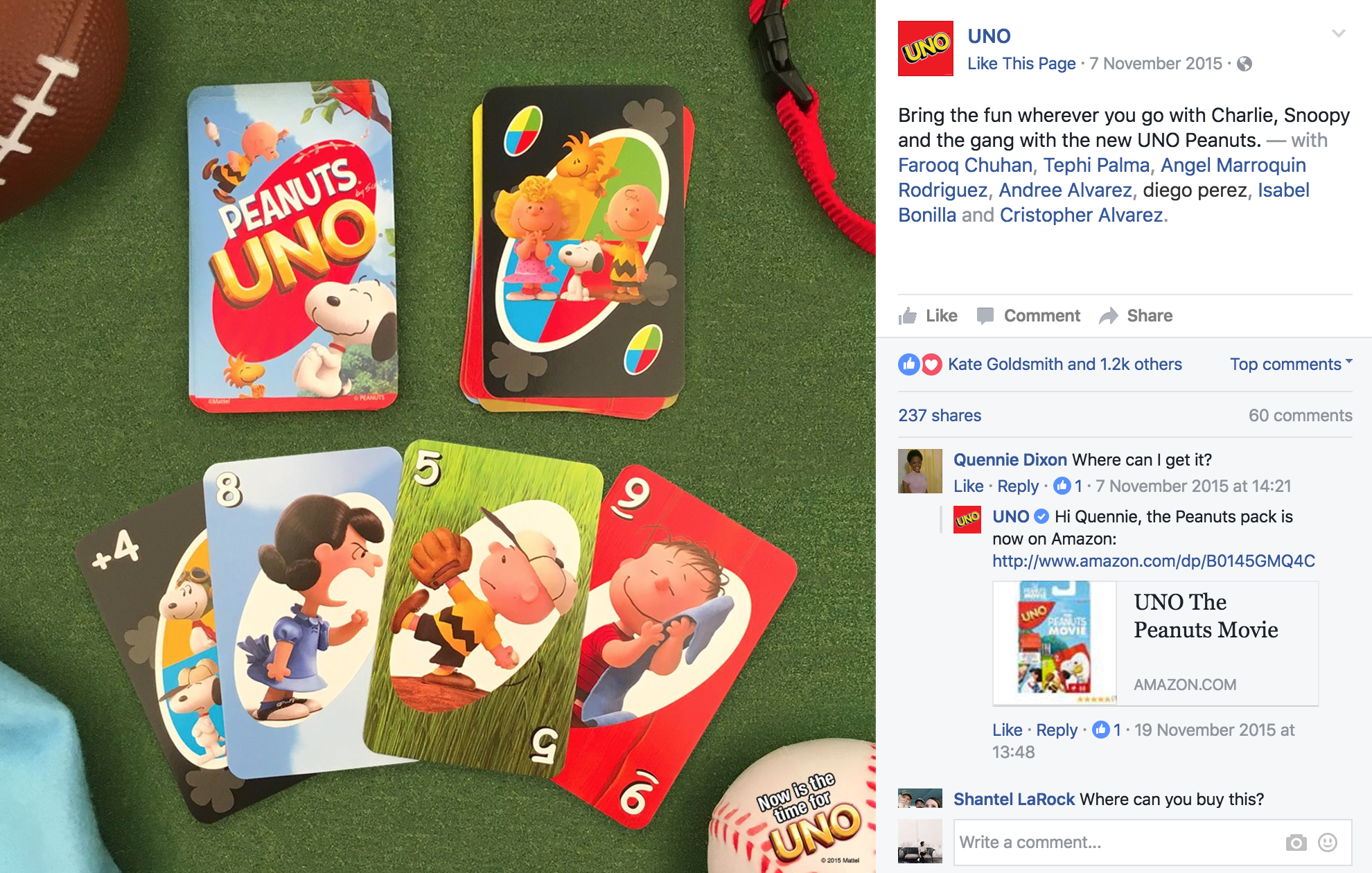
Task: Click the UNO page logo avatar
Action: point(925,48)
